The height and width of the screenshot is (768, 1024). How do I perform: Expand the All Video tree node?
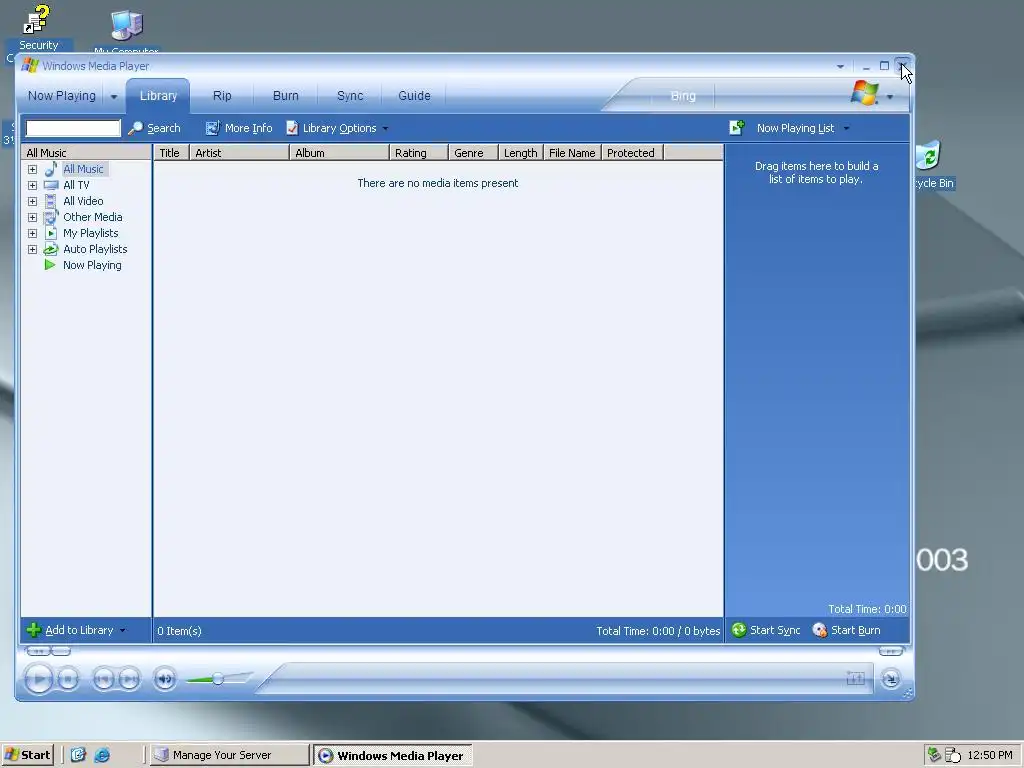point(32,201)
